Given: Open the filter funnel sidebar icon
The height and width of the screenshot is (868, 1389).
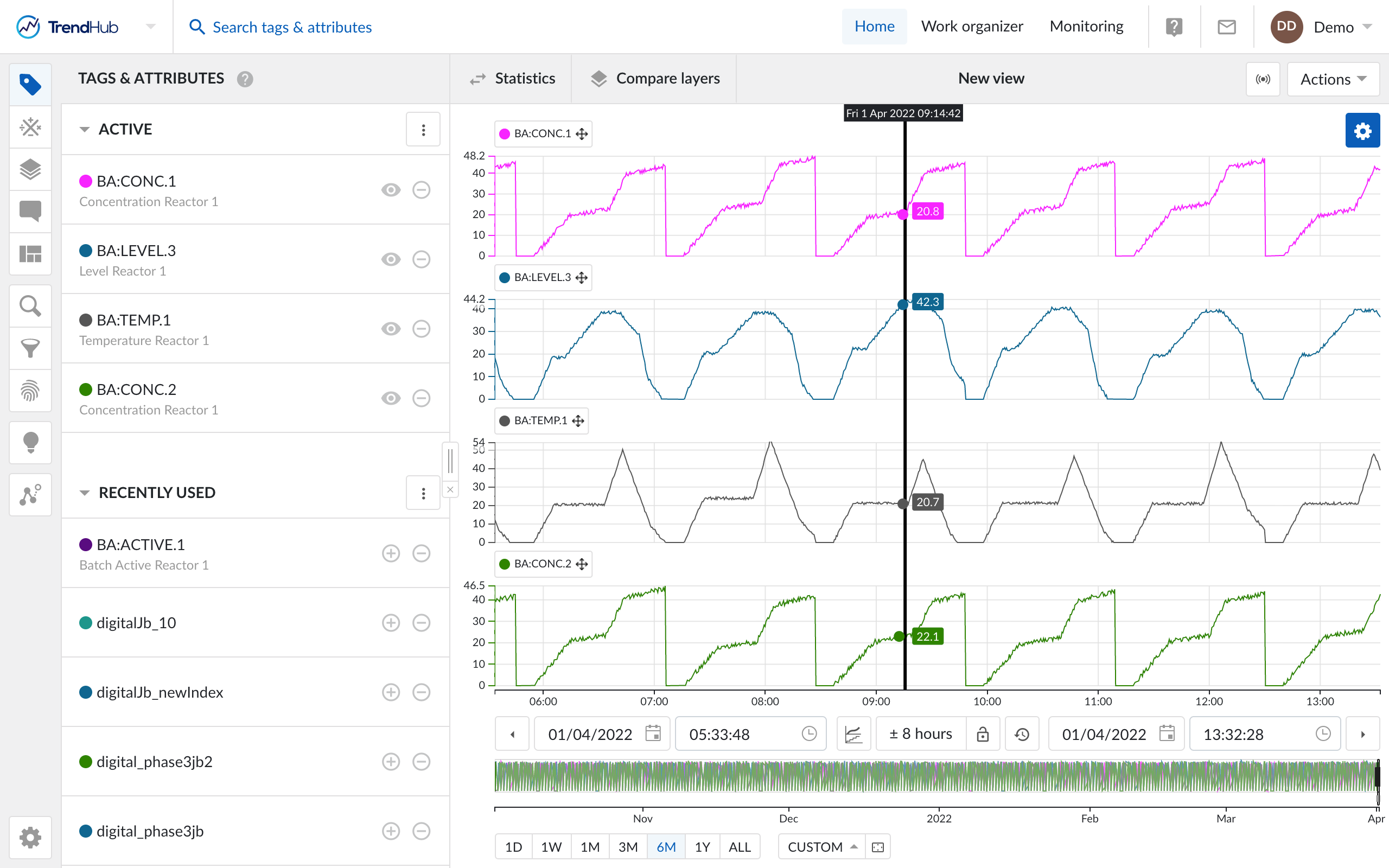Looking at the screenshot, I should [30, 348].
